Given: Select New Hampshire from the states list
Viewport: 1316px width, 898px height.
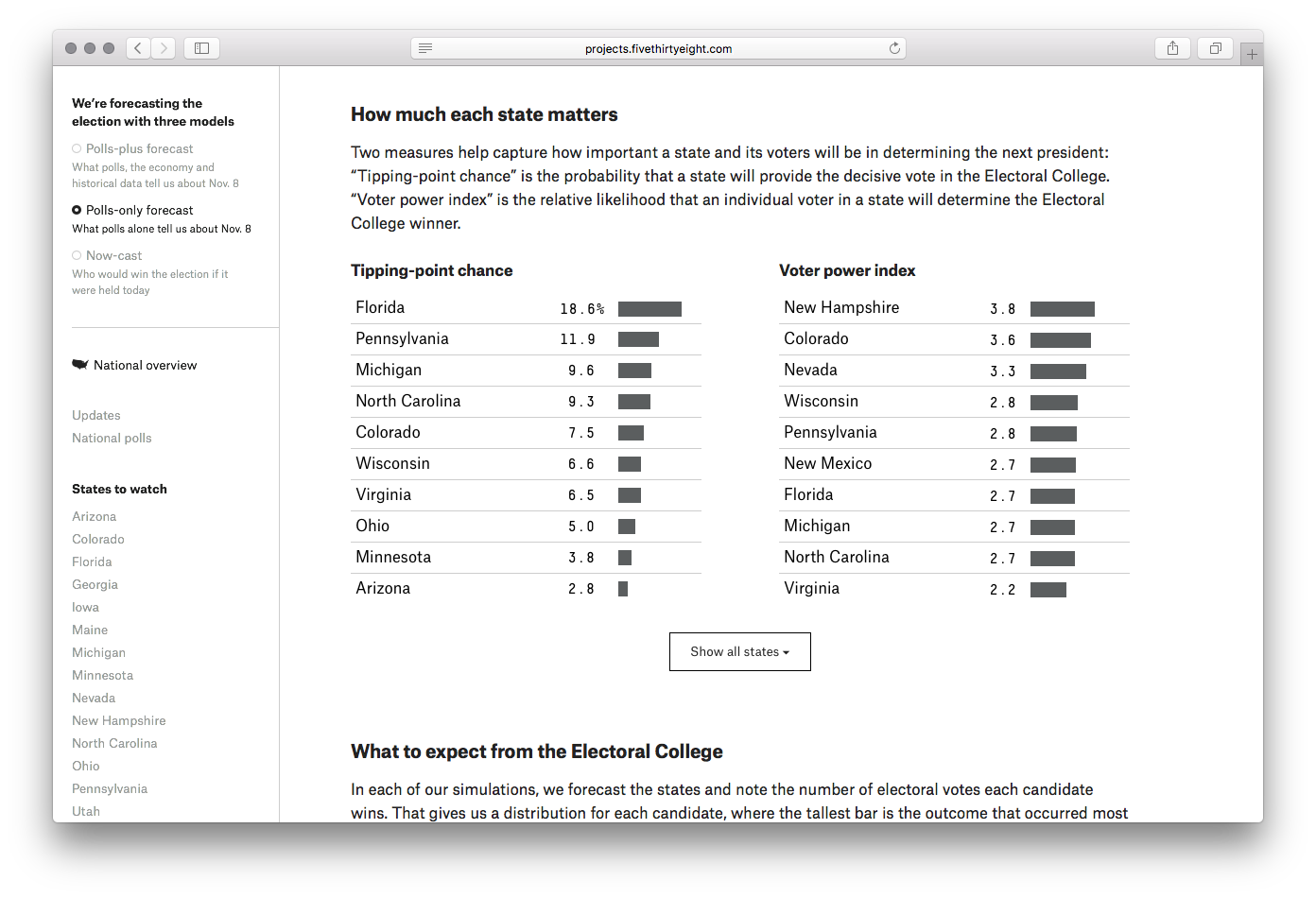Looking at the screenshot, I should click(118, 720).
